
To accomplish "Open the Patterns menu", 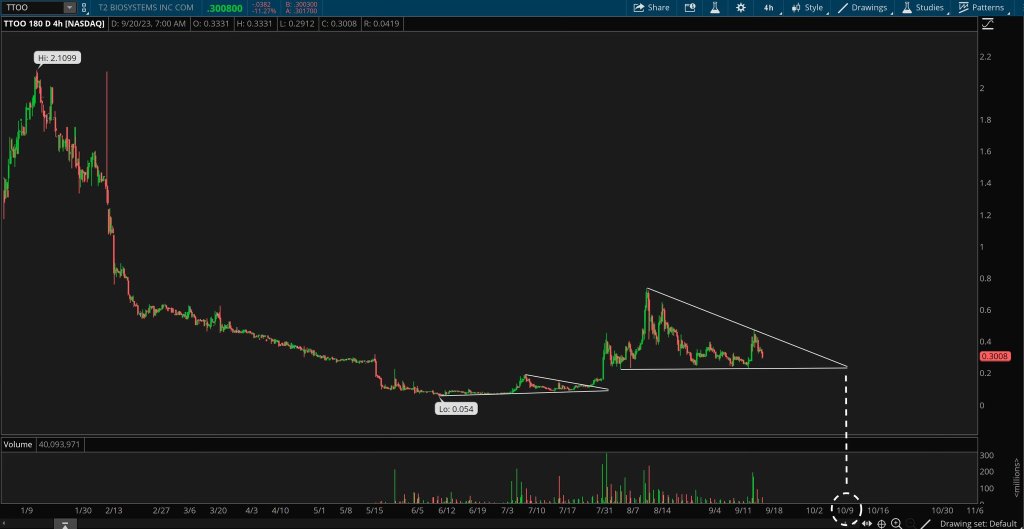I will pyautogui.click(x=983, y=8).
